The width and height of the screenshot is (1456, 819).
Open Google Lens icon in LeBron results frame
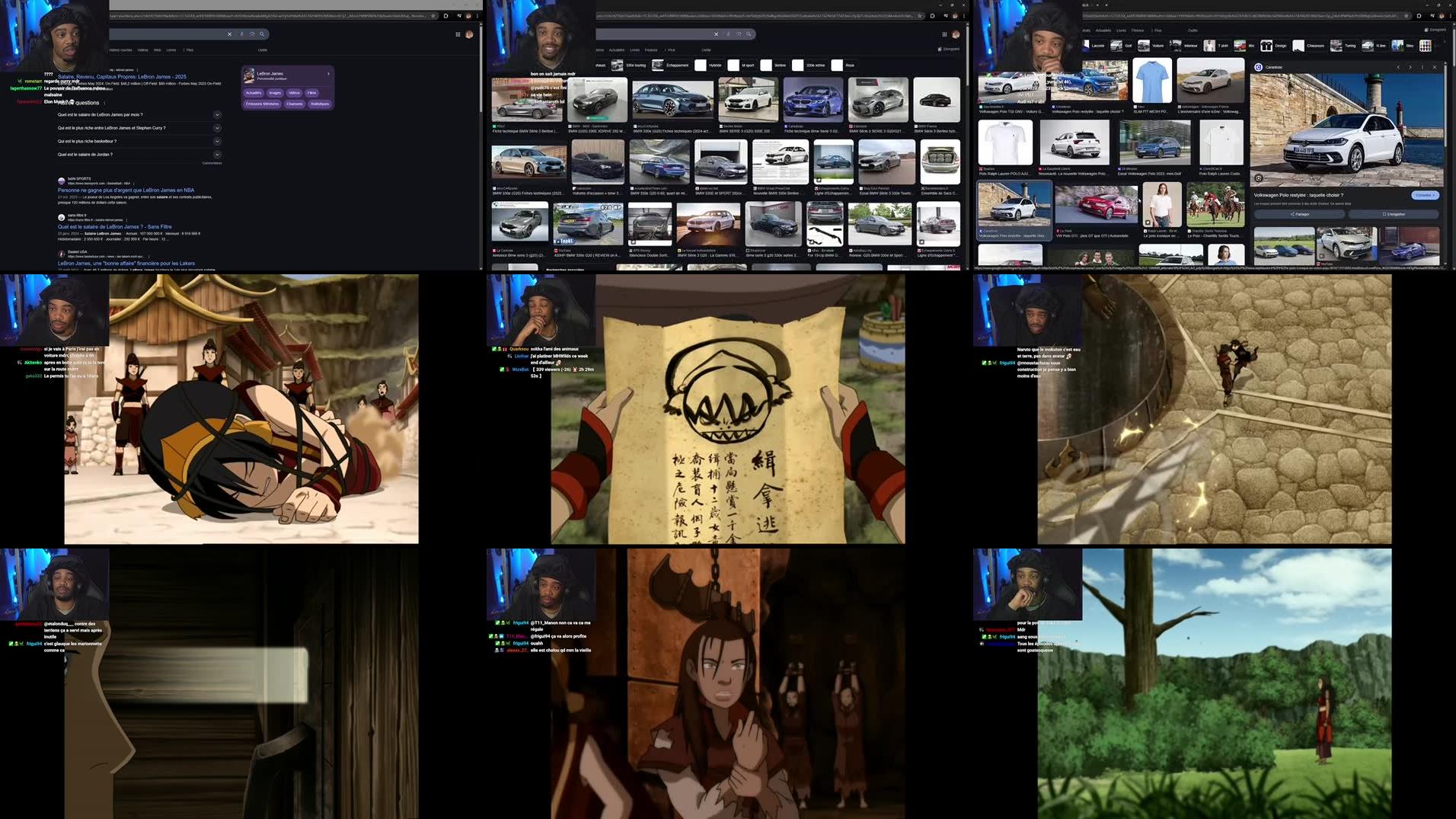click(252, 34)
